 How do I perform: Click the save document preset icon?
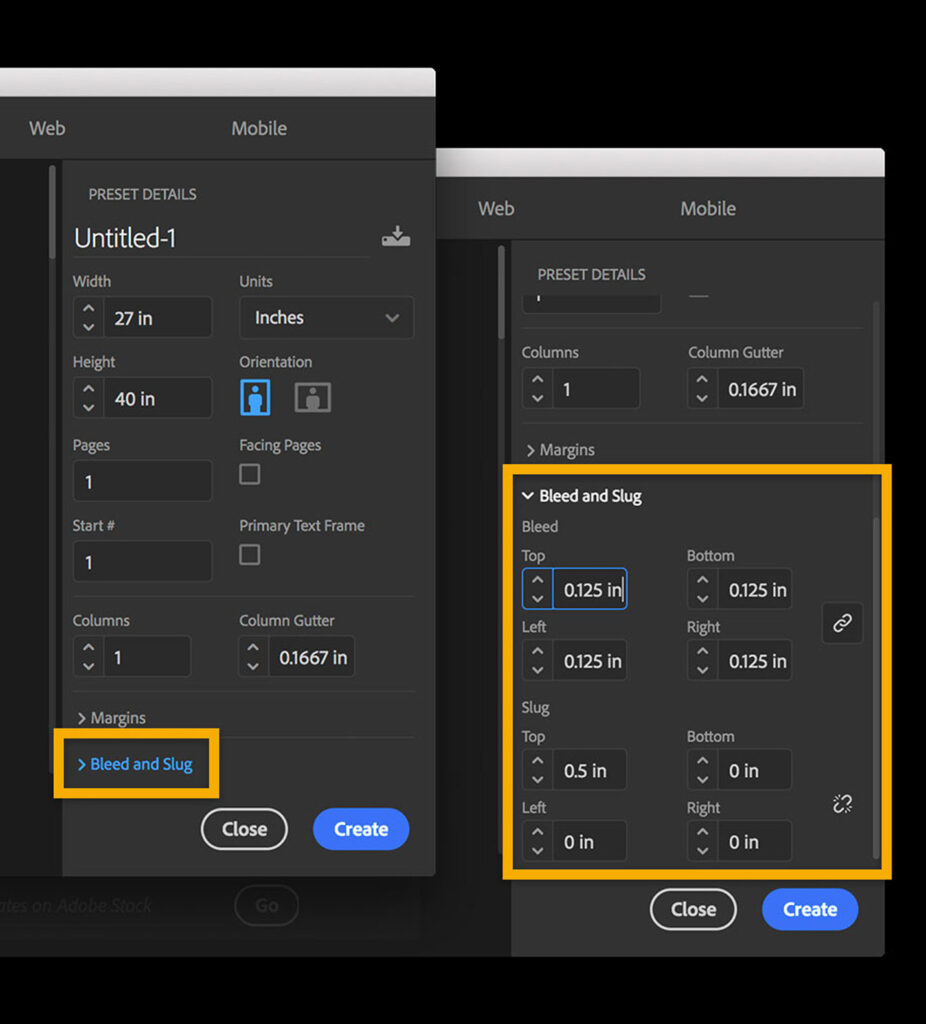(x=396, y=236)
